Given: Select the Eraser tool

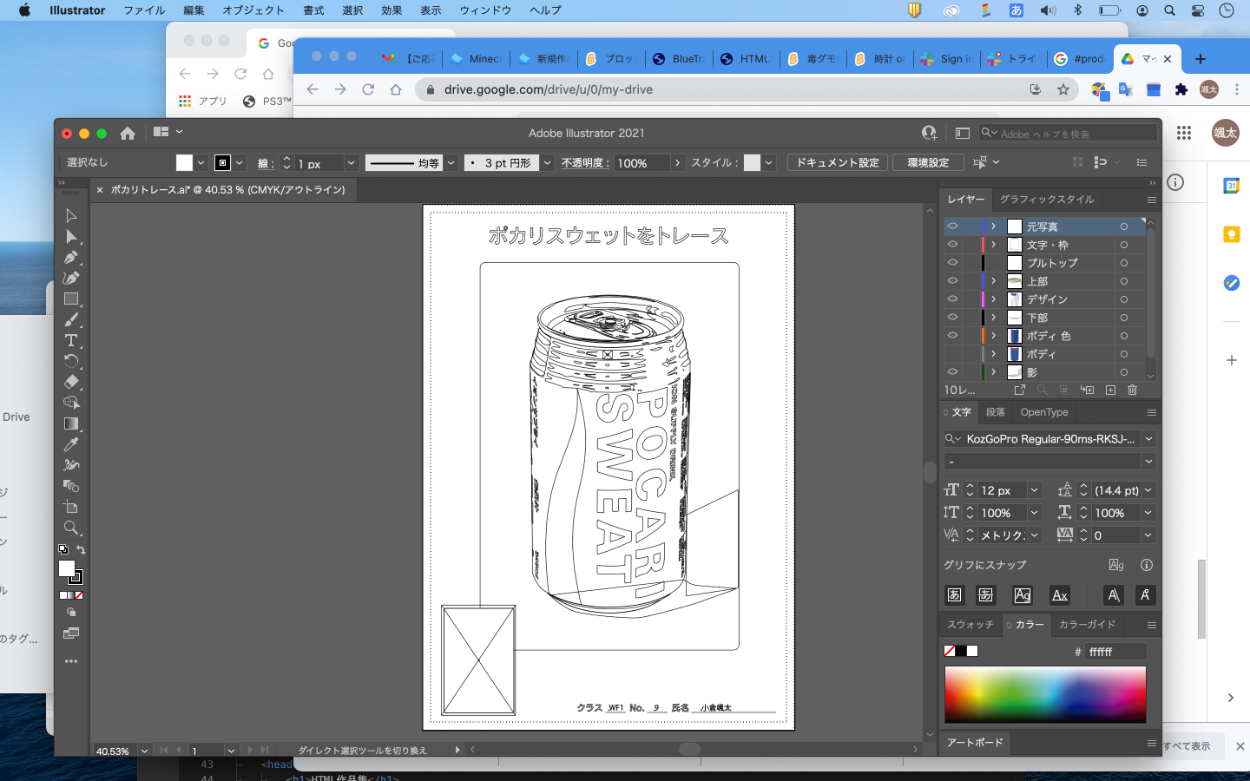Looking at the screenshot, I should click(71, 382).
